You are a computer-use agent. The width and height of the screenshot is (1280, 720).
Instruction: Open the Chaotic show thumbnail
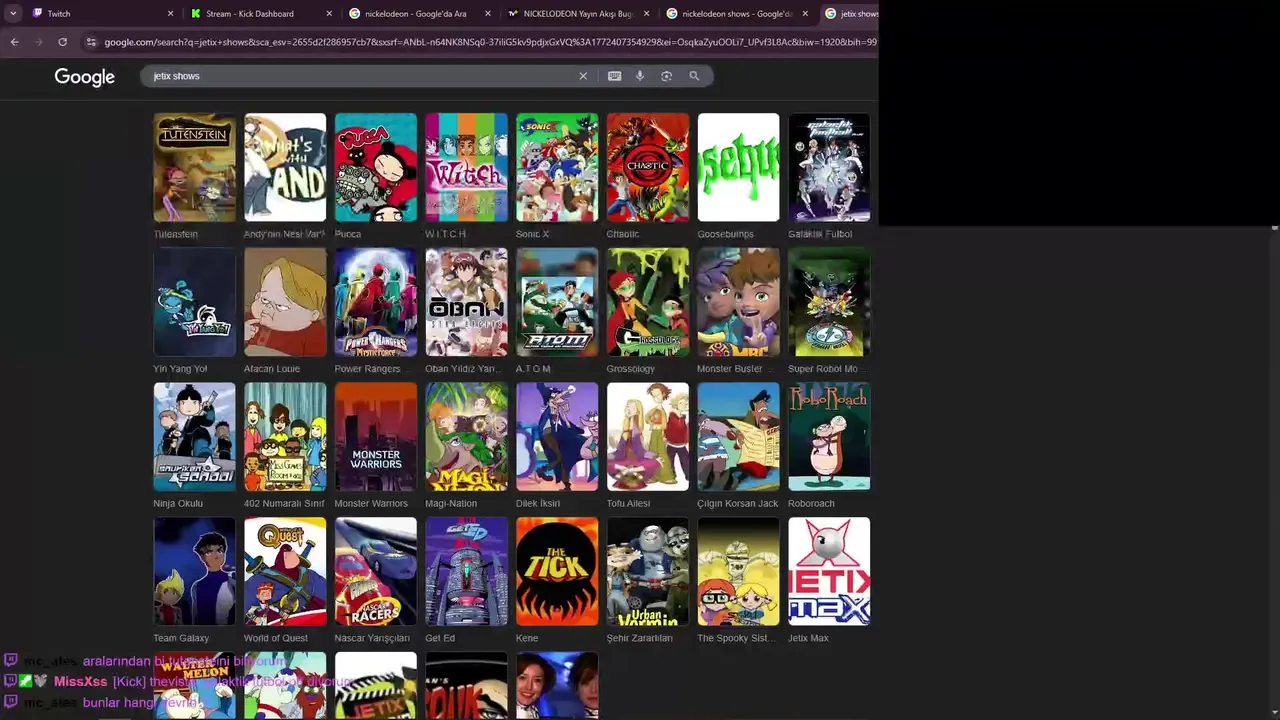coord(648,167)
